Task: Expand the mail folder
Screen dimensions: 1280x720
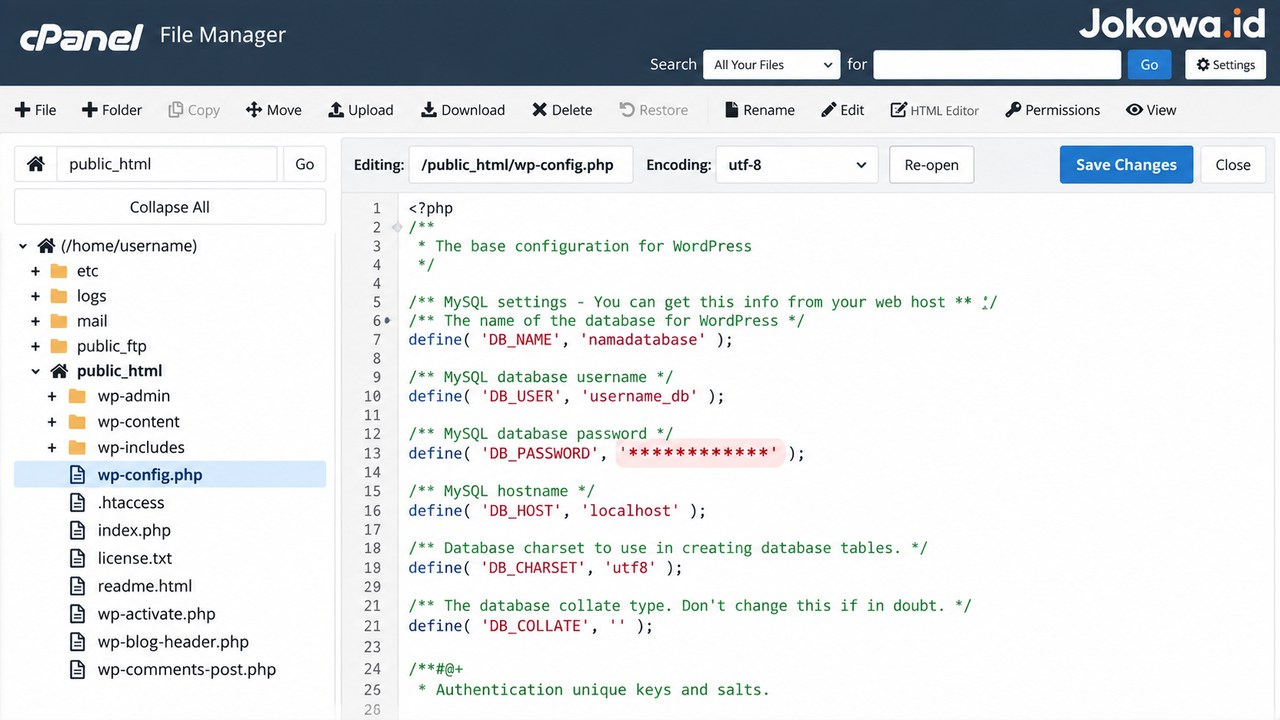Action: coord(36,321)
